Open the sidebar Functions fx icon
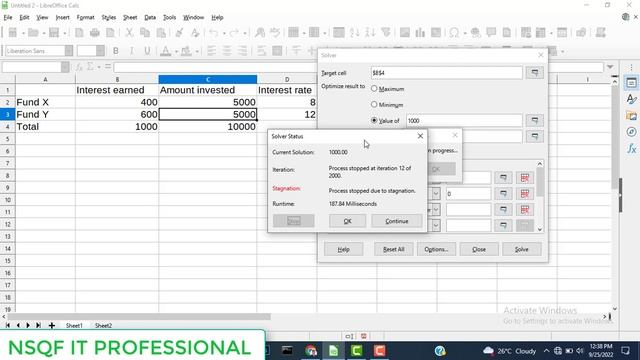The width and height of the screenshot is (640, 360). (631, 149)
